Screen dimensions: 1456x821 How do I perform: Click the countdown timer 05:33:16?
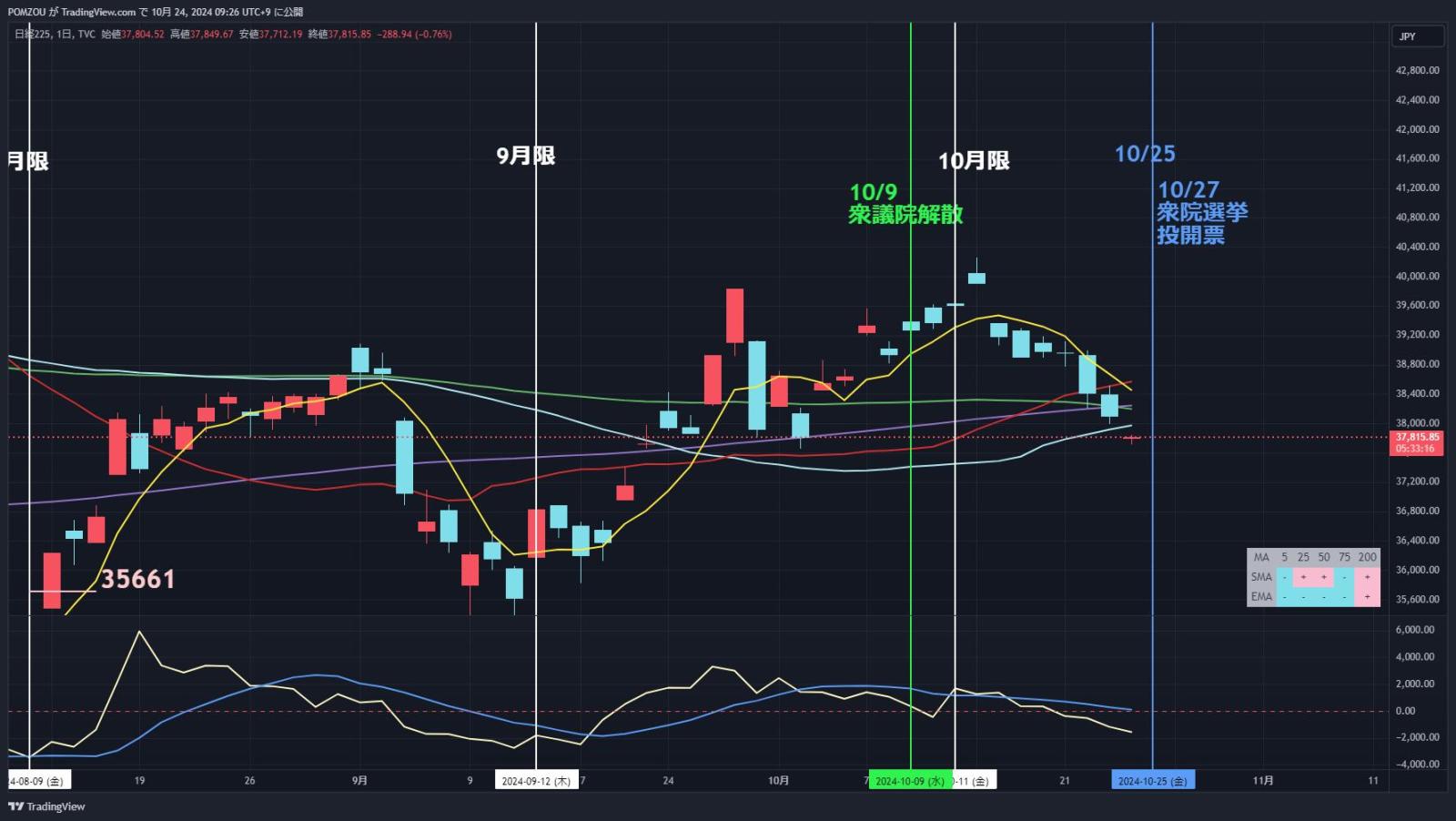[1415, 448]
